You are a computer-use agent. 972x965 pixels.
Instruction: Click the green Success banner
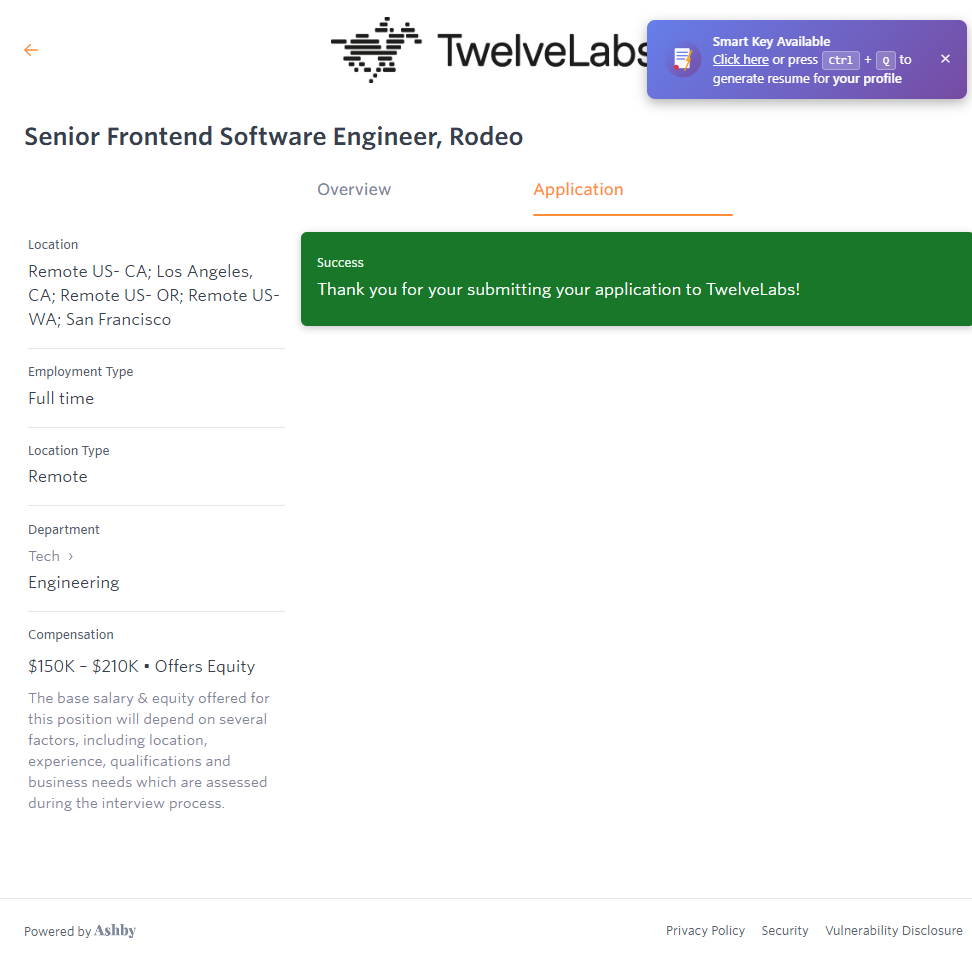pyautogui.click(x=636, y=279)
